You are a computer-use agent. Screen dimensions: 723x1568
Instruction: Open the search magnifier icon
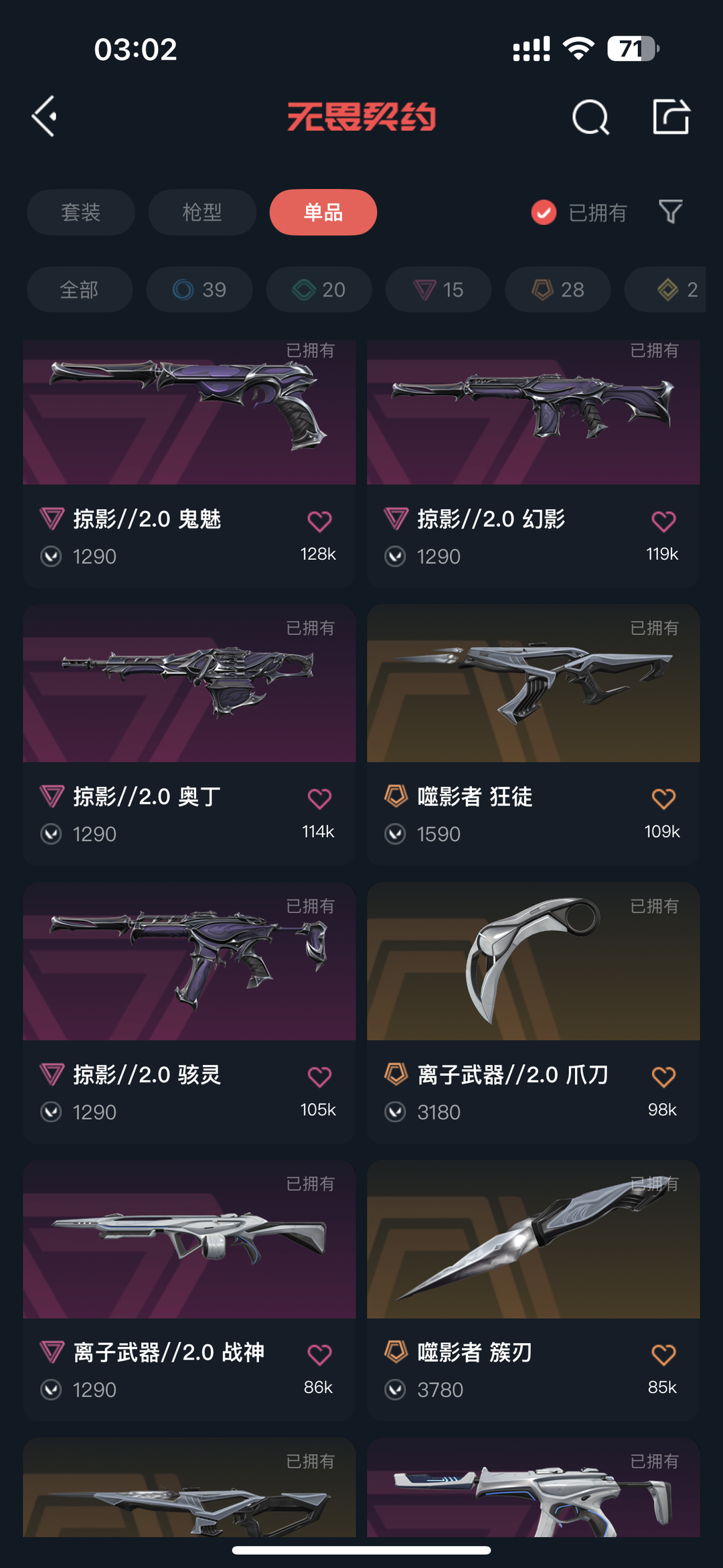click(590, 117)
